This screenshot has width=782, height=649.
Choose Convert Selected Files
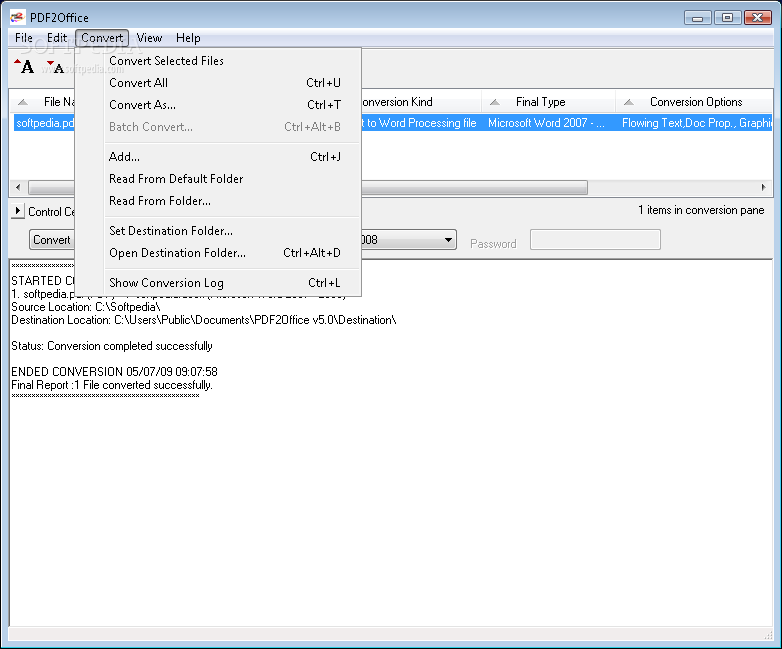pos(218,61)
